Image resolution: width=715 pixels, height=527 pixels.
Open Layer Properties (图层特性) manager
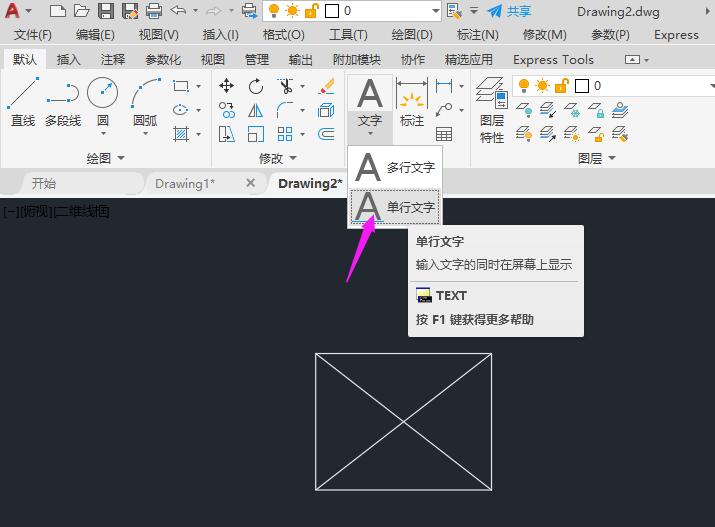click(x=492, y=111)
